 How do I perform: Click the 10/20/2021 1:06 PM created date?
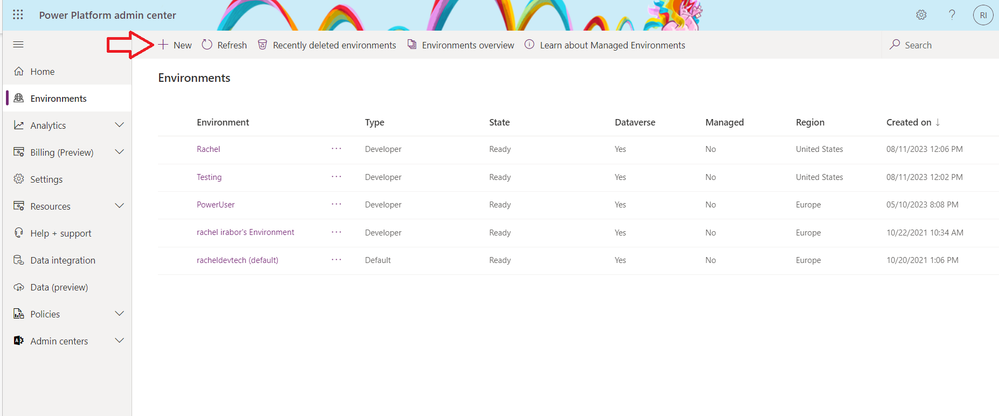pos(922,261)
